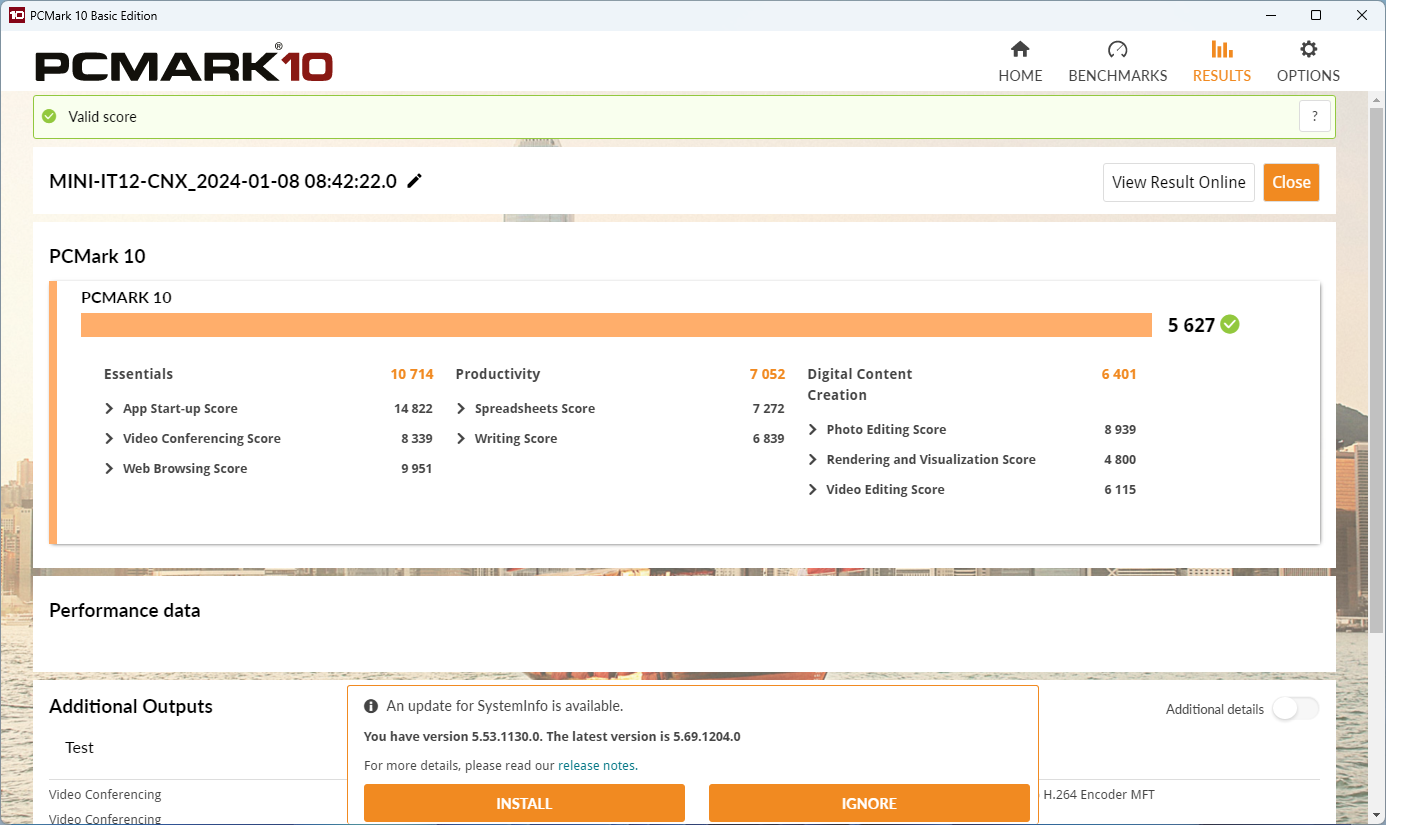Viewport: 1424px width, 825px height.
Task: Click the overall score 5 627
Action: click(x=1191, y=325)
